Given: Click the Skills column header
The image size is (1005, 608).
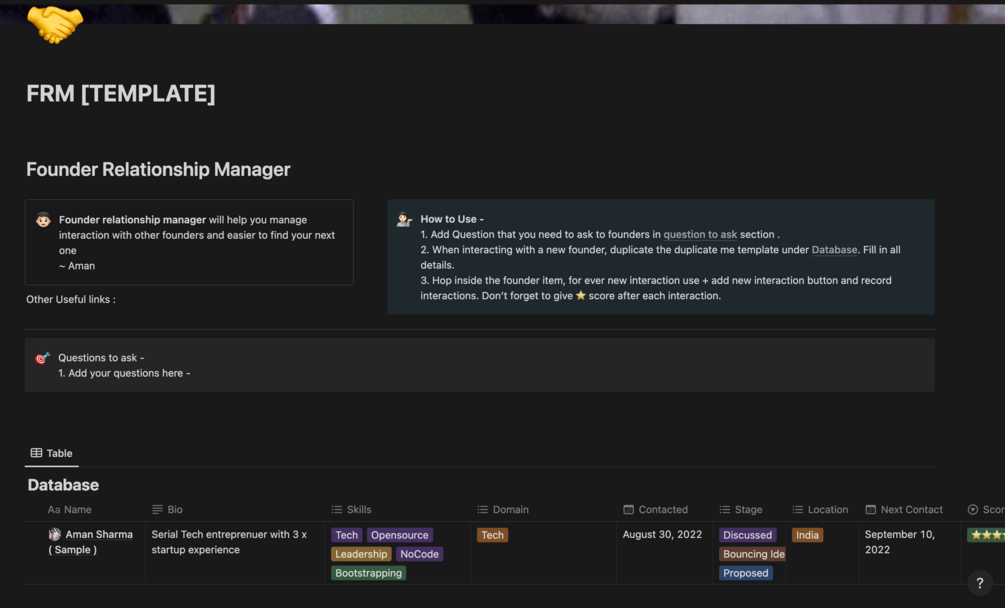Looking at the screenshot, I should click(351, 509).
